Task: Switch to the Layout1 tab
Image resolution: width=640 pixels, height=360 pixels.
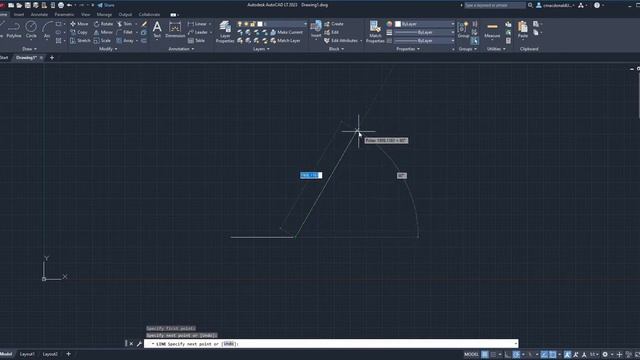Action: click(27, 354)
